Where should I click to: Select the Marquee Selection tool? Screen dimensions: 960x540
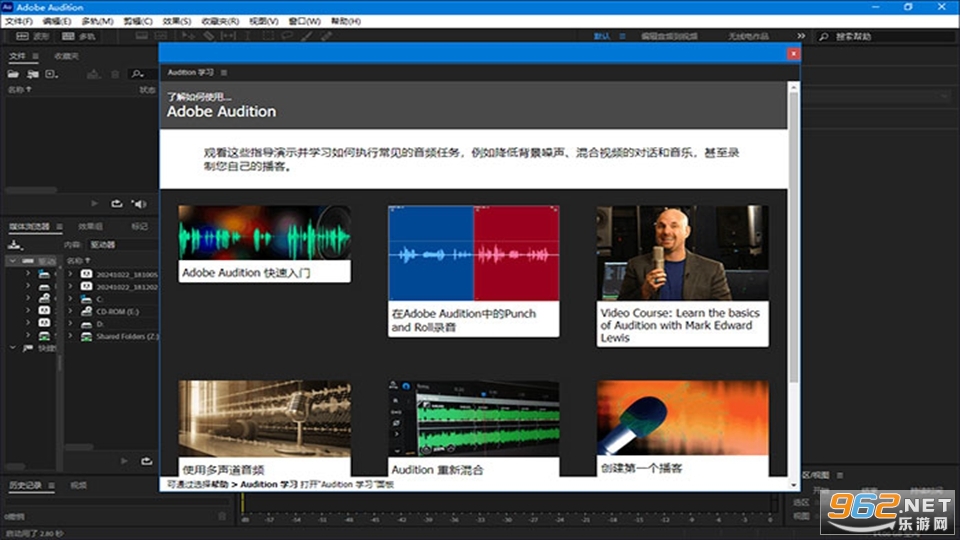pos(268,37)
